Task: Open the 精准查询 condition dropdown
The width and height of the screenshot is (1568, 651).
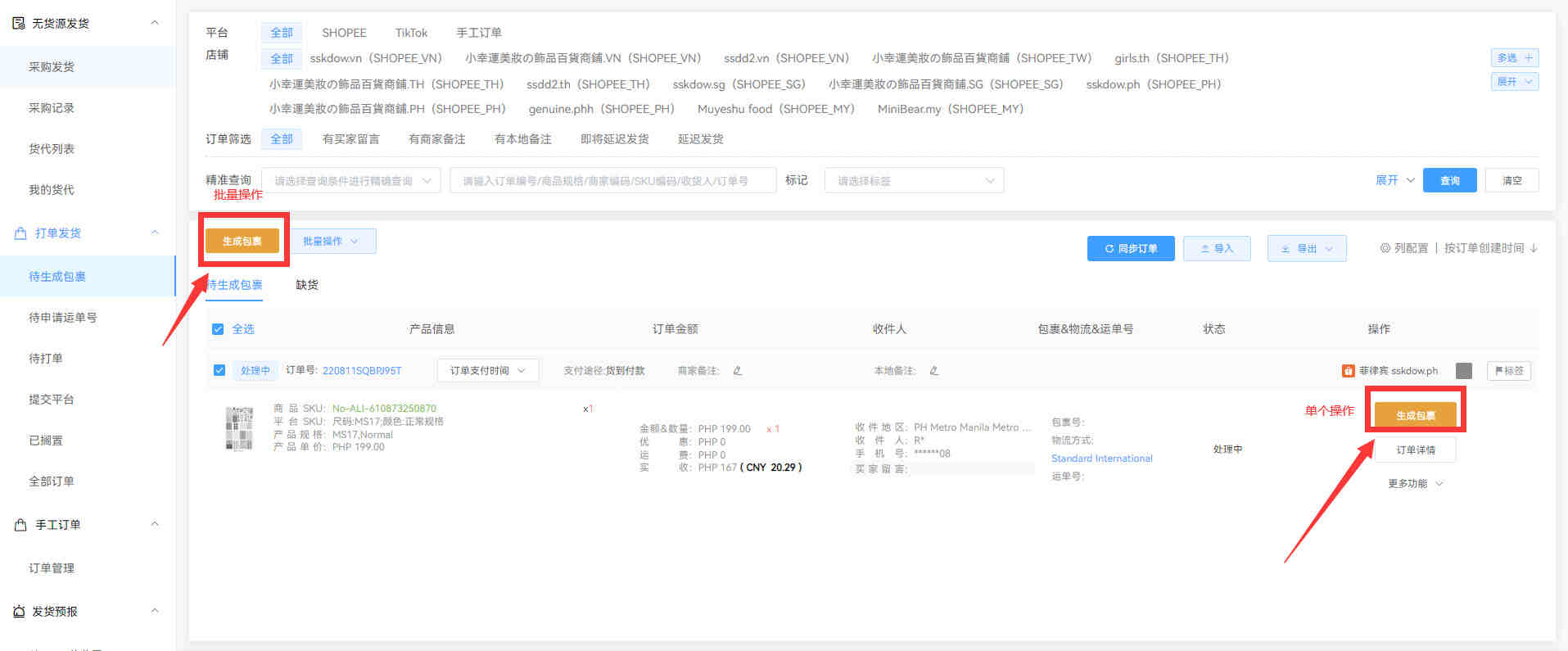Action: click(x=351, y=181)
